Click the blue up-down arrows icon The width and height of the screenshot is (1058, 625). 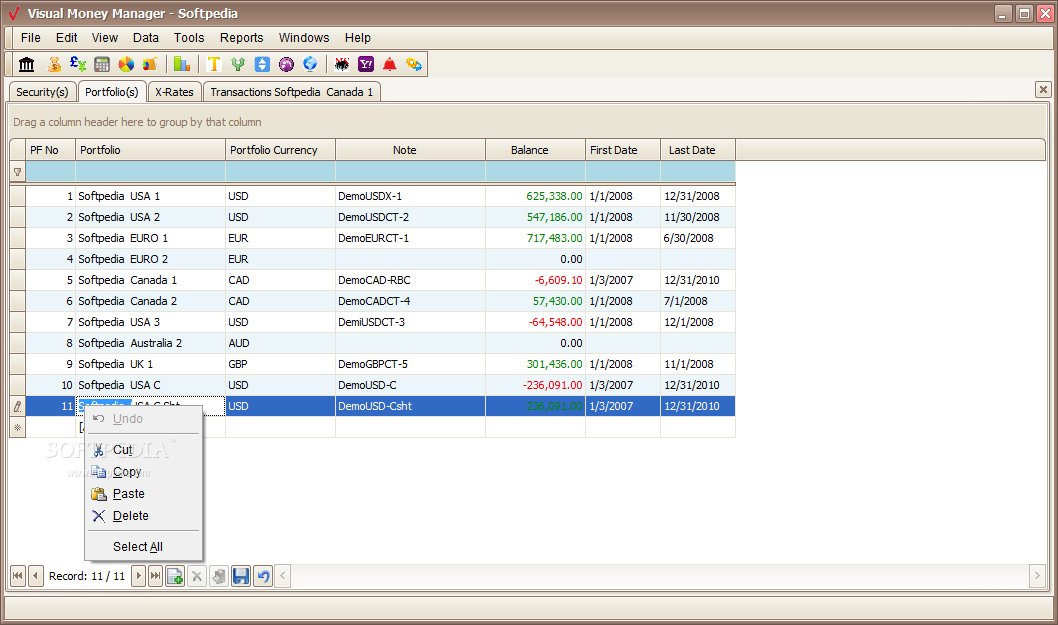pyautogui.click(x=262, y=64)
